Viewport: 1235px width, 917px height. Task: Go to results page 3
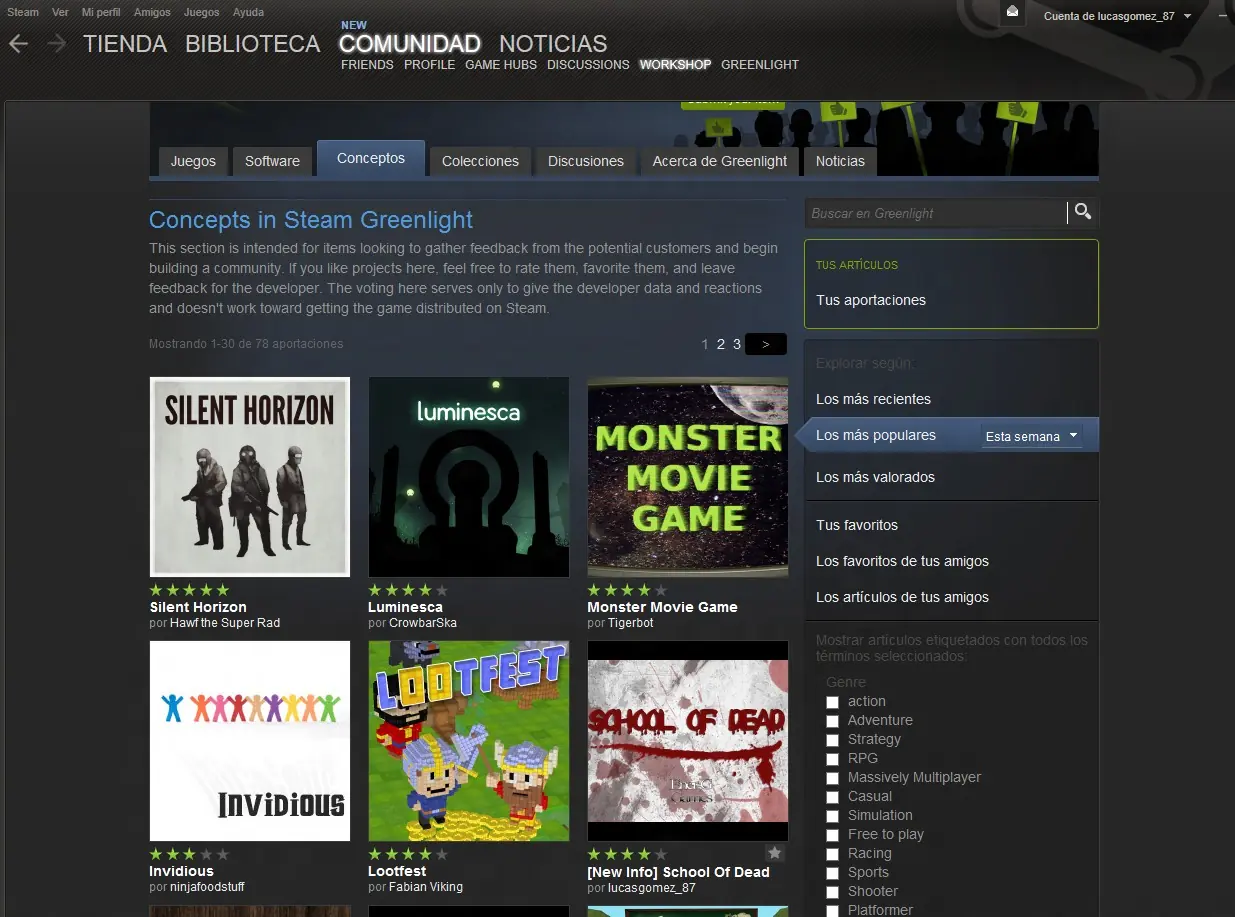click(x=737, y=344)
